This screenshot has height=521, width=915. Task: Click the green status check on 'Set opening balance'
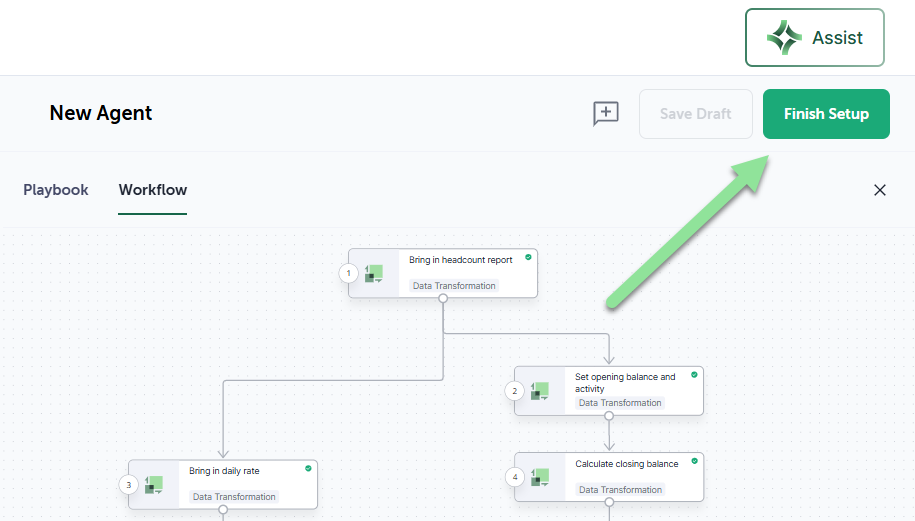pyautogui.click(x=694, y=375)
